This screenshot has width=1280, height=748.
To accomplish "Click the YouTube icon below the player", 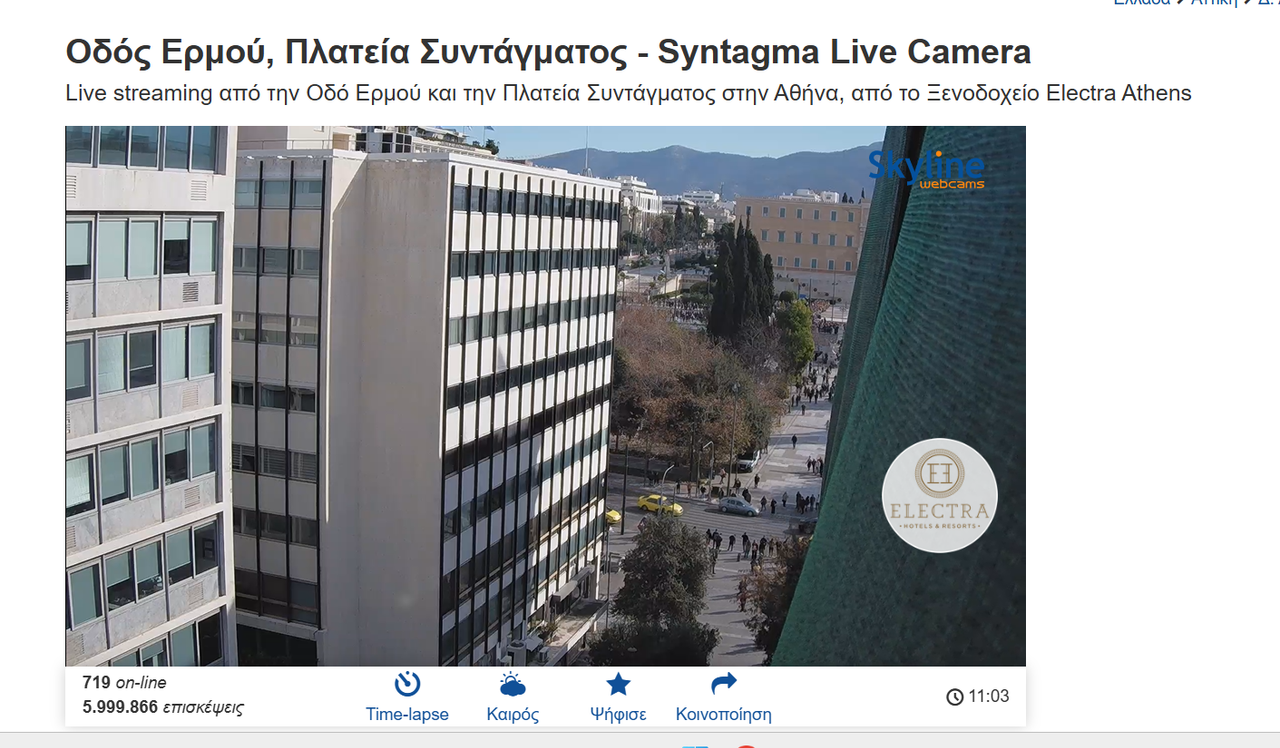I will click(745, 745).
